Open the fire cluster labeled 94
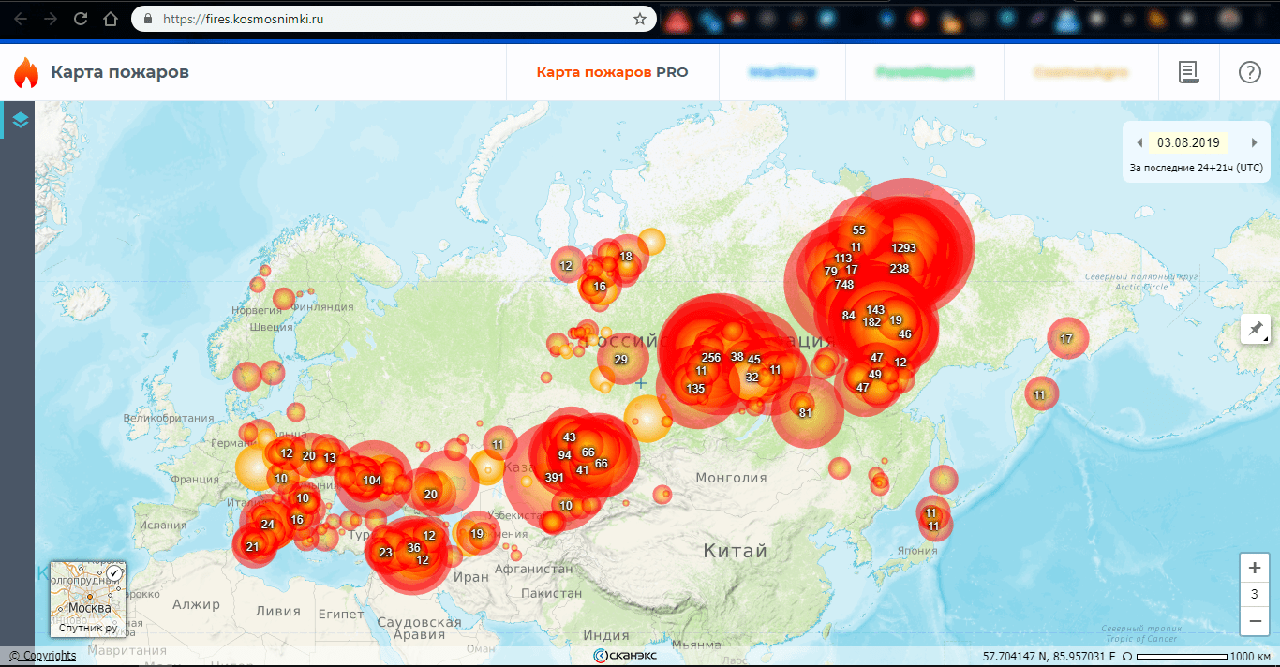The height and width of the screenshot is (667, 1280). [565, 455]
